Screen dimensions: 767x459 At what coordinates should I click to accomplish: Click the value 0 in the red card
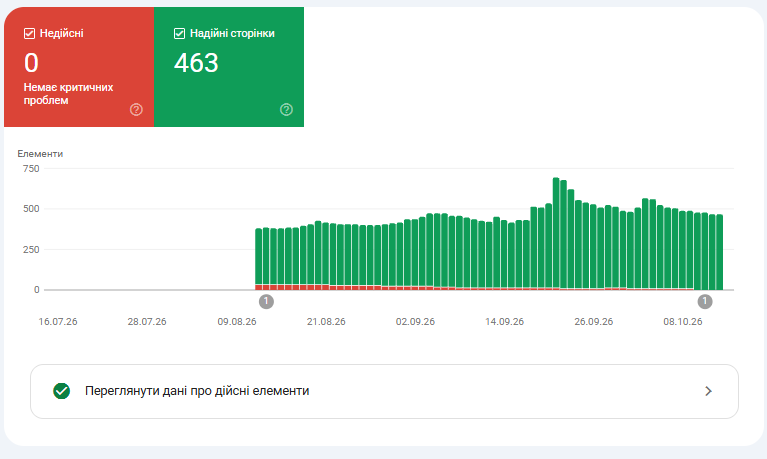pyautogui.click(x=31, y=63)
